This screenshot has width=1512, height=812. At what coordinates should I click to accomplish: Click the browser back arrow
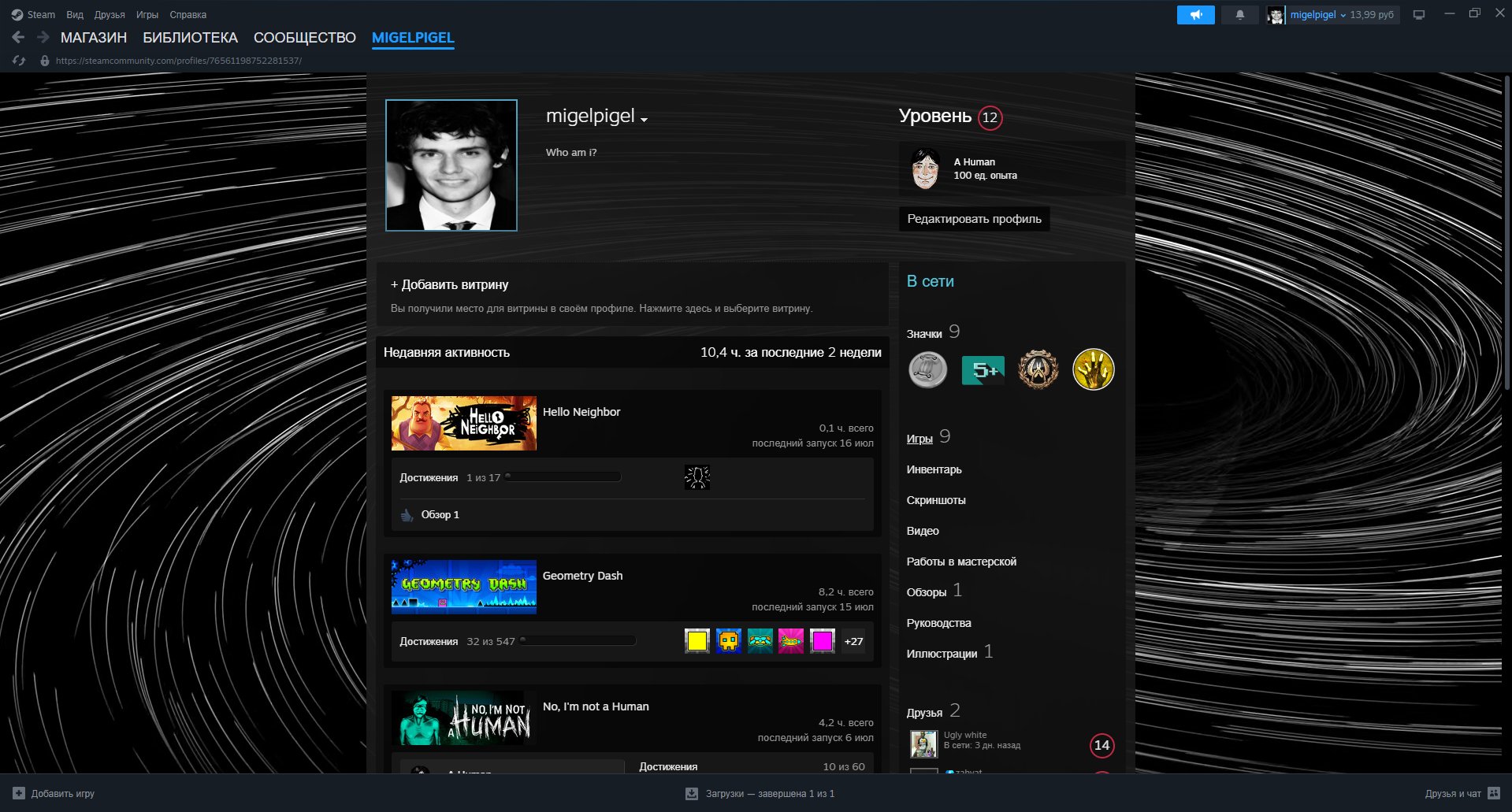coord(18,37)
